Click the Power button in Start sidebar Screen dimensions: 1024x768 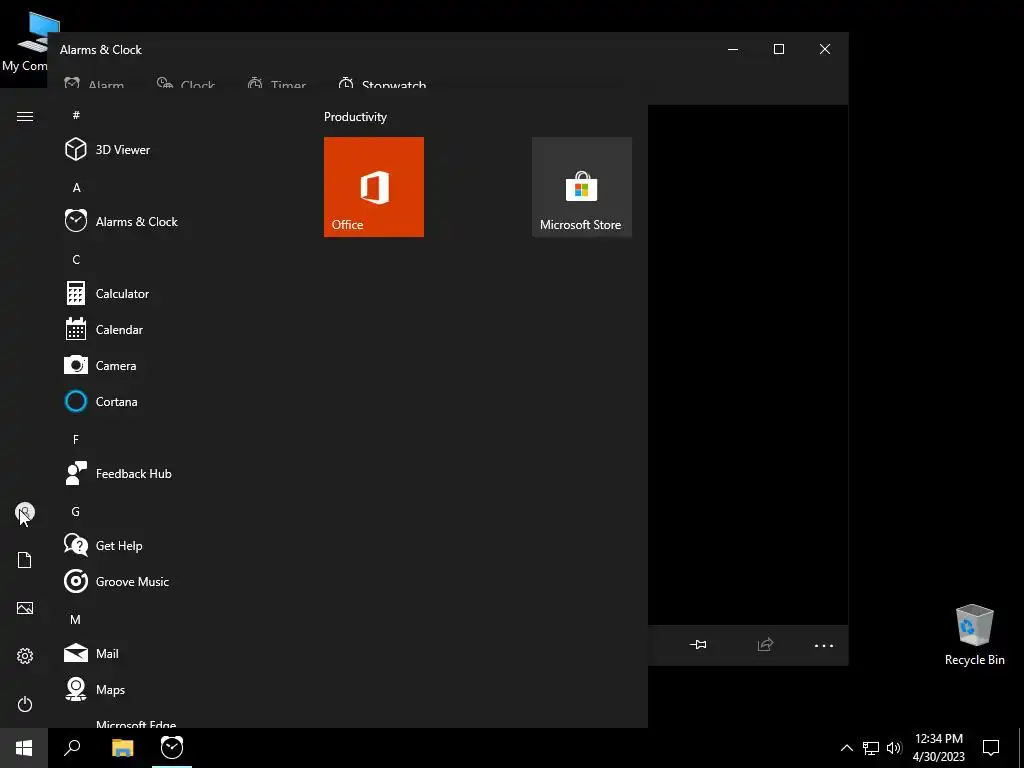(x=25, y=704)
